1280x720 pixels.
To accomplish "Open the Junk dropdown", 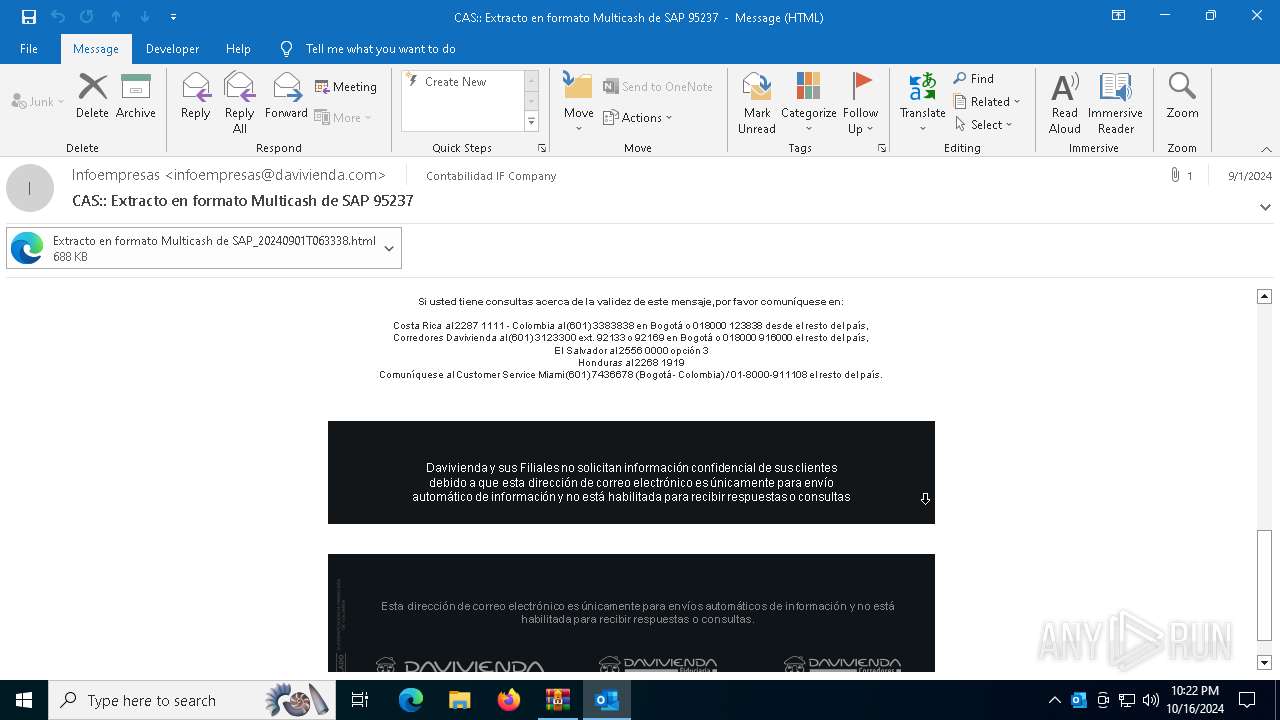I will click(38, 101).
